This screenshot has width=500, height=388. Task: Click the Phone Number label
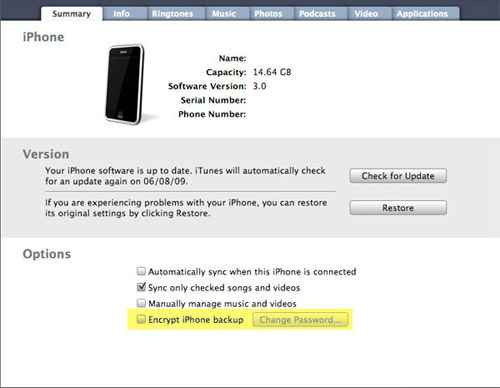pos(212,114)
